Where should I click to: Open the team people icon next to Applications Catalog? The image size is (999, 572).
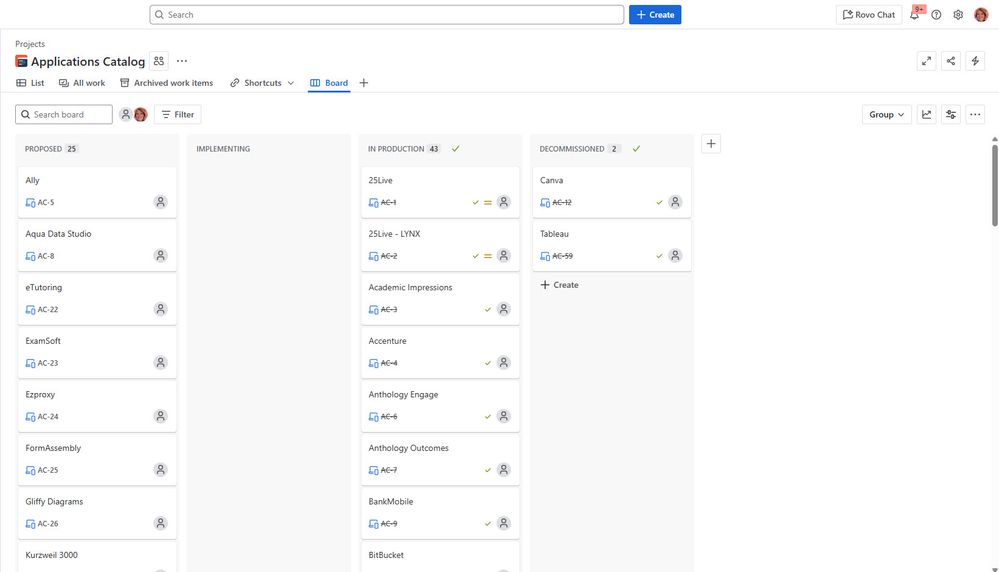click(x=159, y=61)
